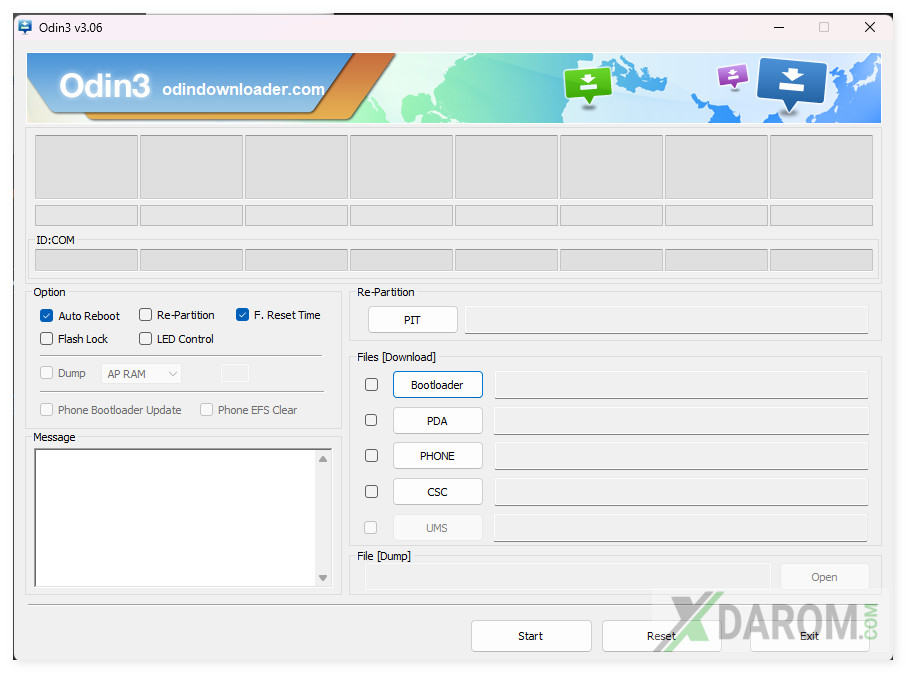Image resolution: width=906 pixels, height=673 pixels.
Task: Click the CSC file button
Action: click(x=437, y=492)
